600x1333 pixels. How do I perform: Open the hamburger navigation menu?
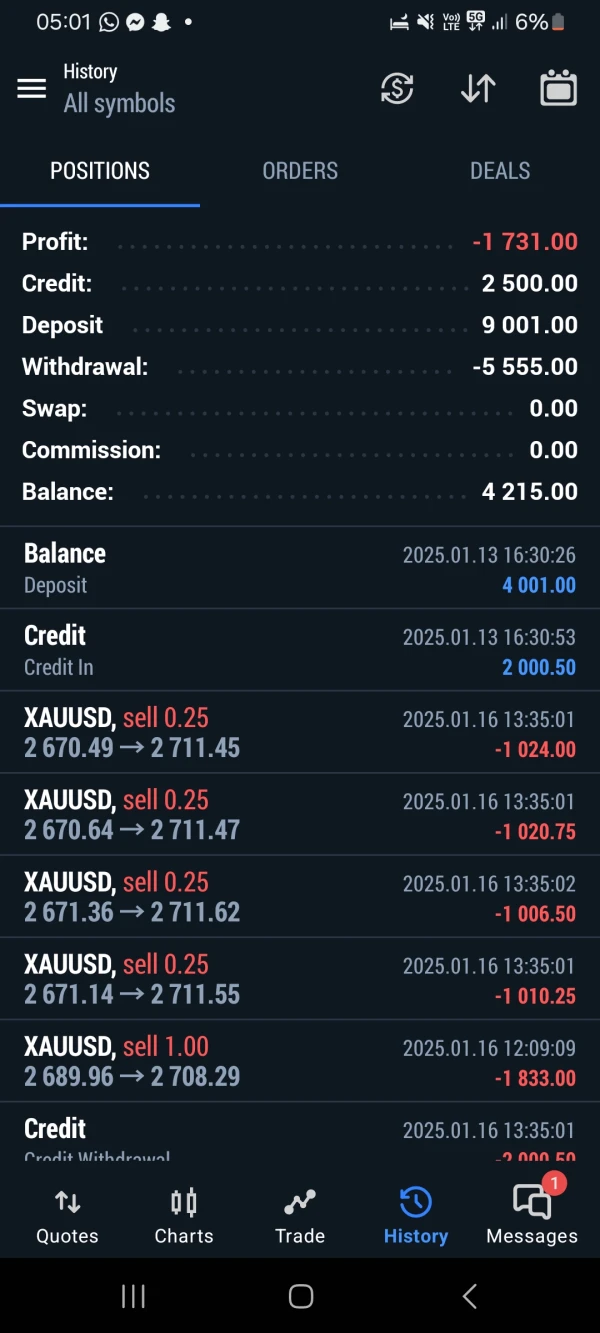[32, 89]
